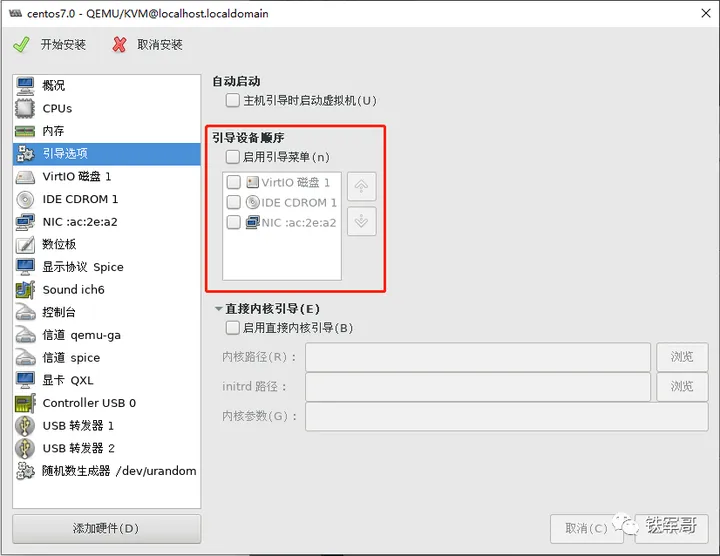Select Controller USB 0 text in hardware list
The image size is (720, 556).
pos(90,403)
